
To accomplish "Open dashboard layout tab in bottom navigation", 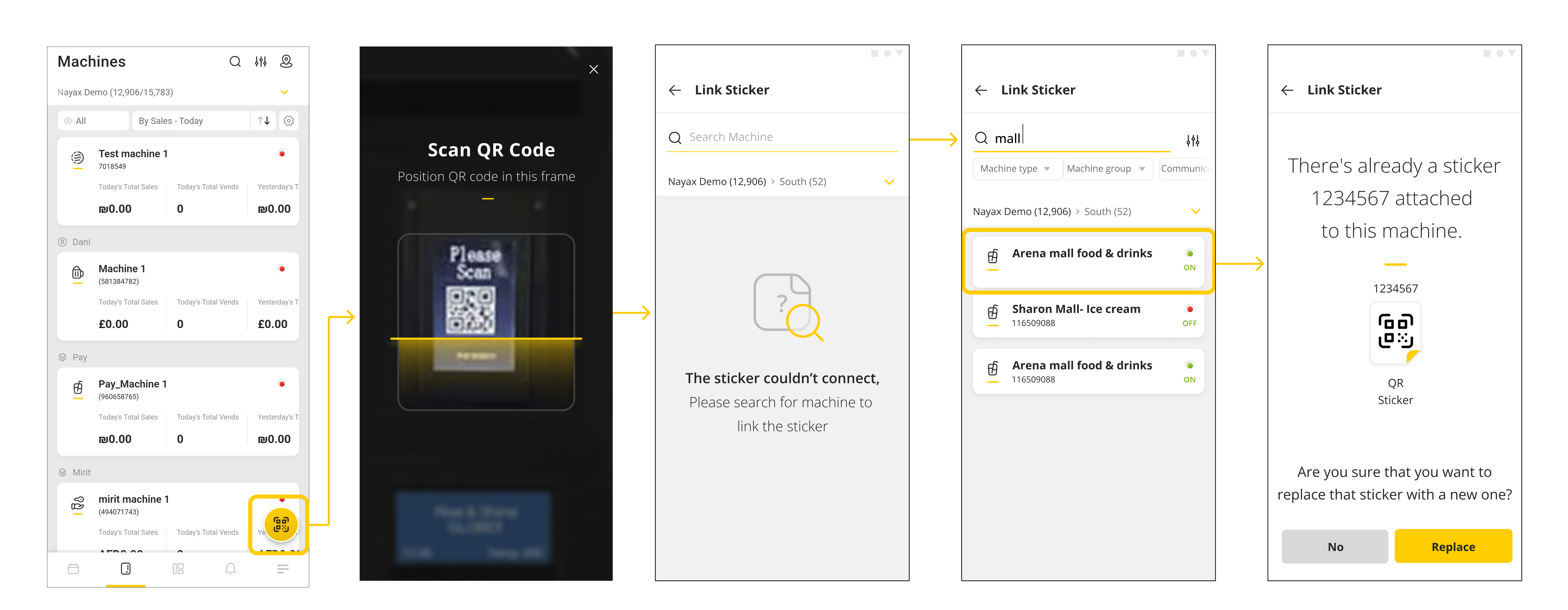I will point(178,569).
